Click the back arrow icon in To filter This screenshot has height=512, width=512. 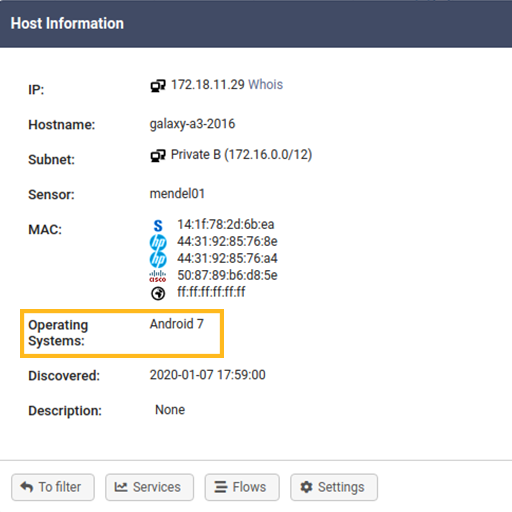(x=27, y=487)
